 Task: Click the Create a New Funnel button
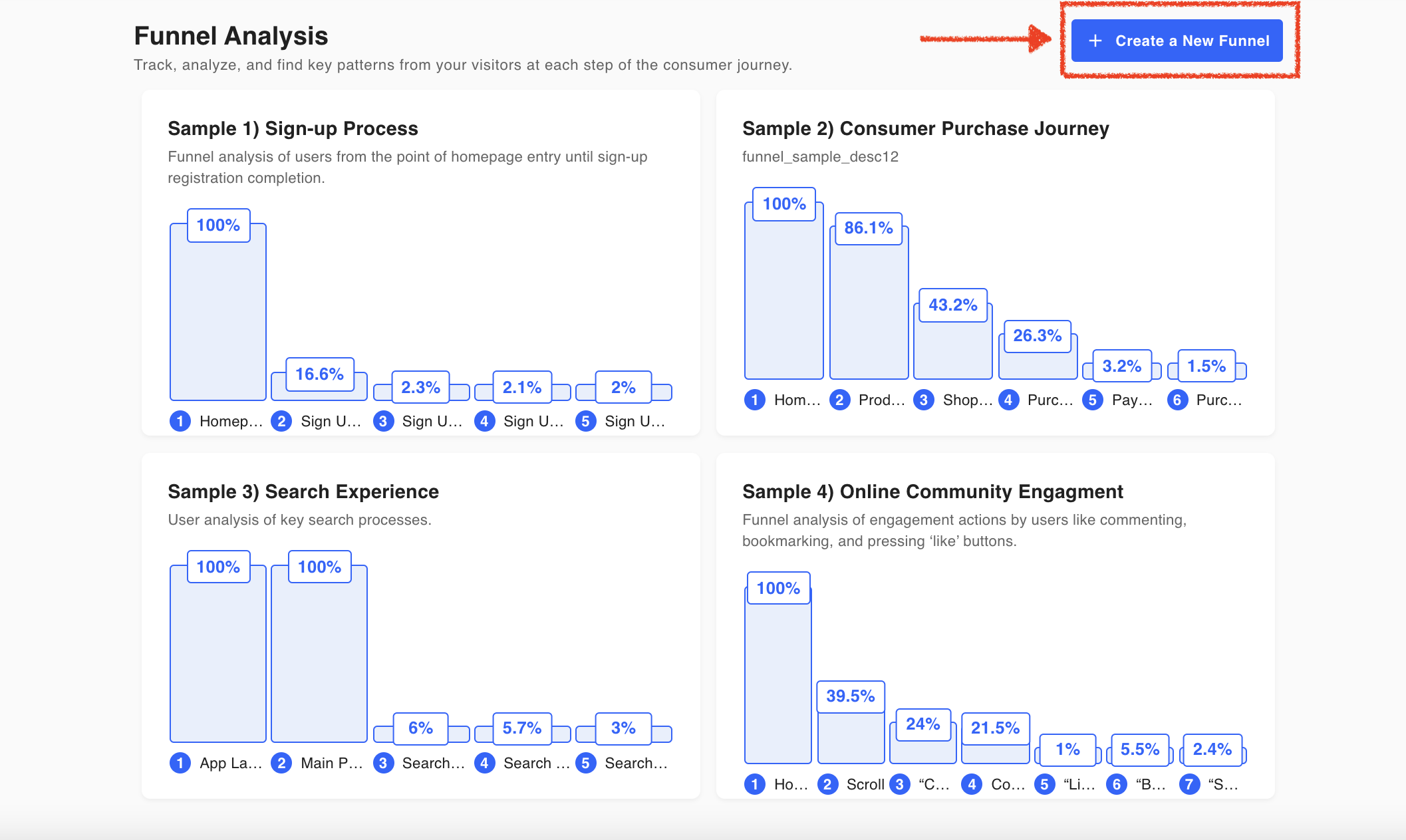tap(1177, 41)
